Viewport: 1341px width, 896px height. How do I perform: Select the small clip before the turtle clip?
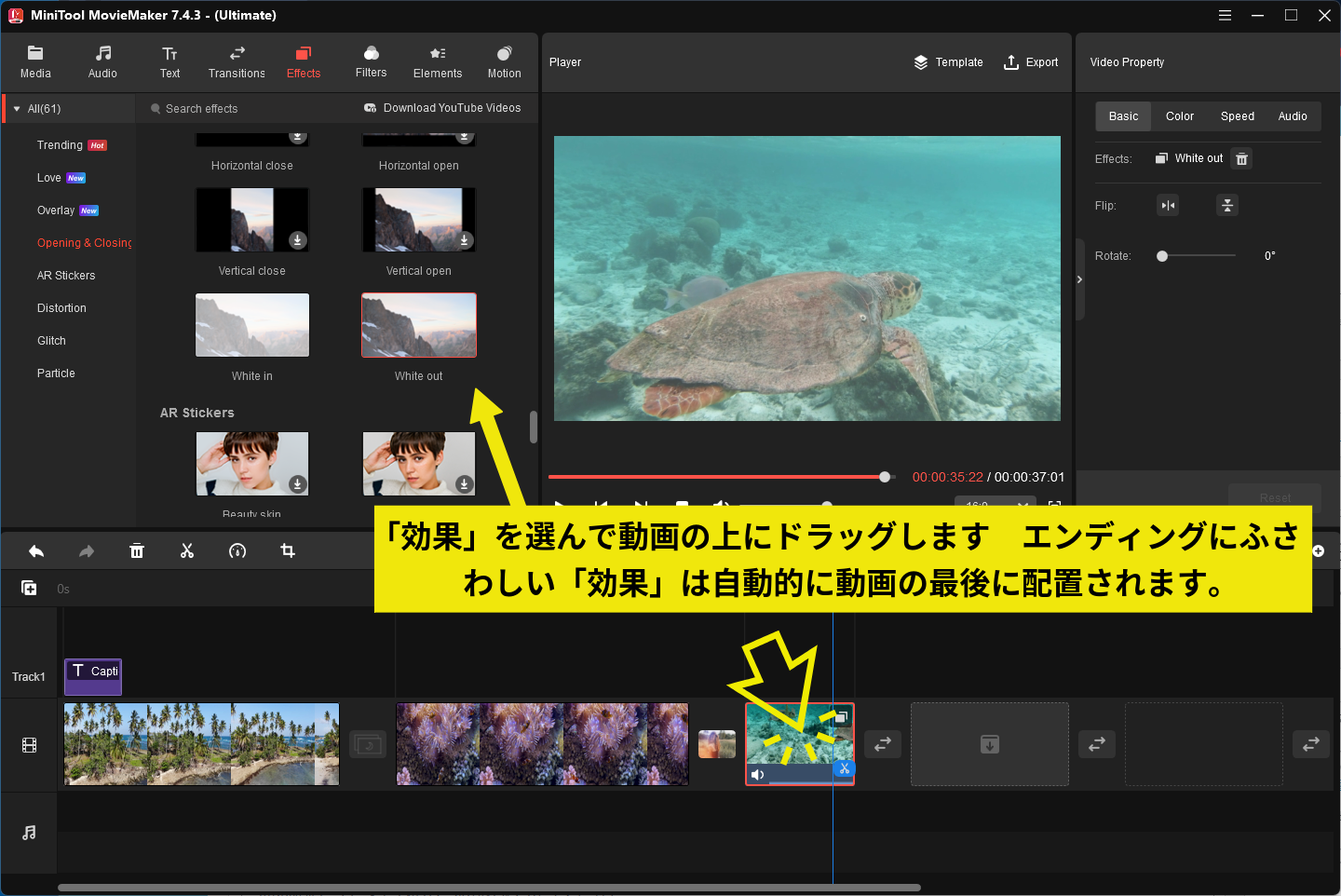point(717,744)
